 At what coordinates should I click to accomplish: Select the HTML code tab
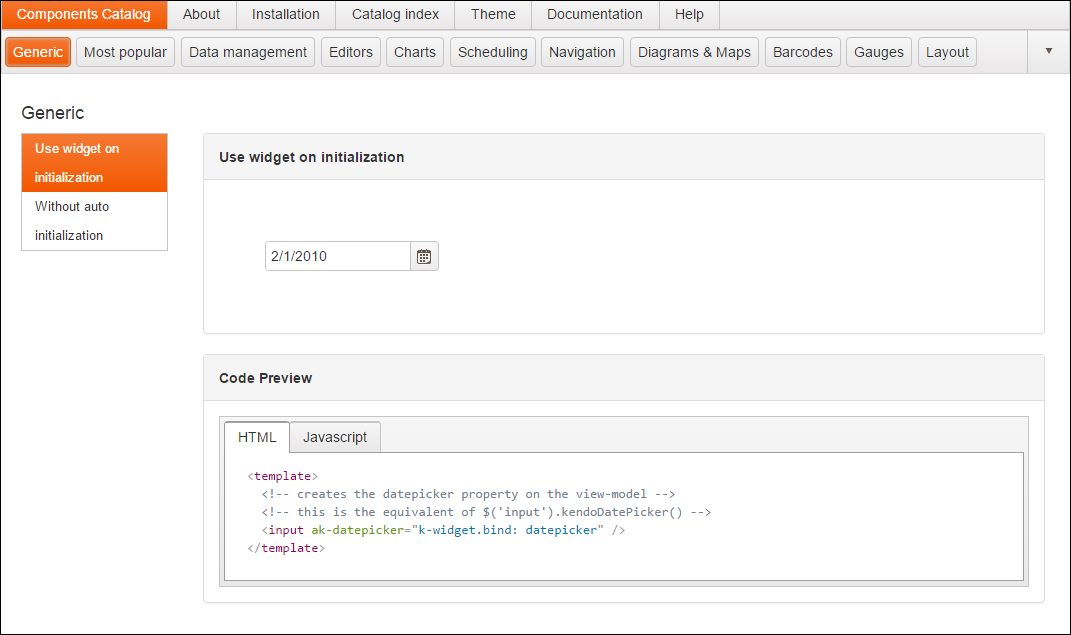257,437
